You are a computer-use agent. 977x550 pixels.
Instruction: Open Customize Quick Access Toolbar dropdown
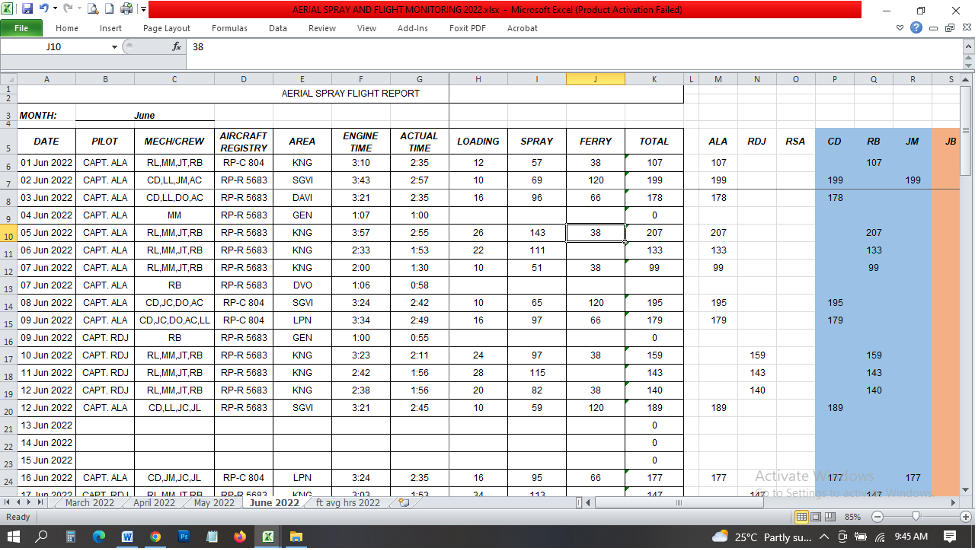143,9
